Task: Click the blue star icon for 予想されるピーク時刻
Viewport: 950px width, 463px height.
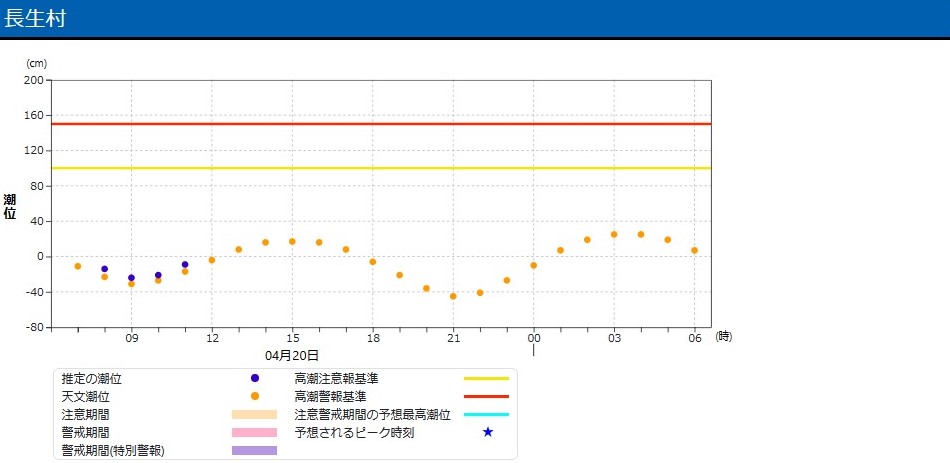Action: pyautogui.click(x=488, y=433)
